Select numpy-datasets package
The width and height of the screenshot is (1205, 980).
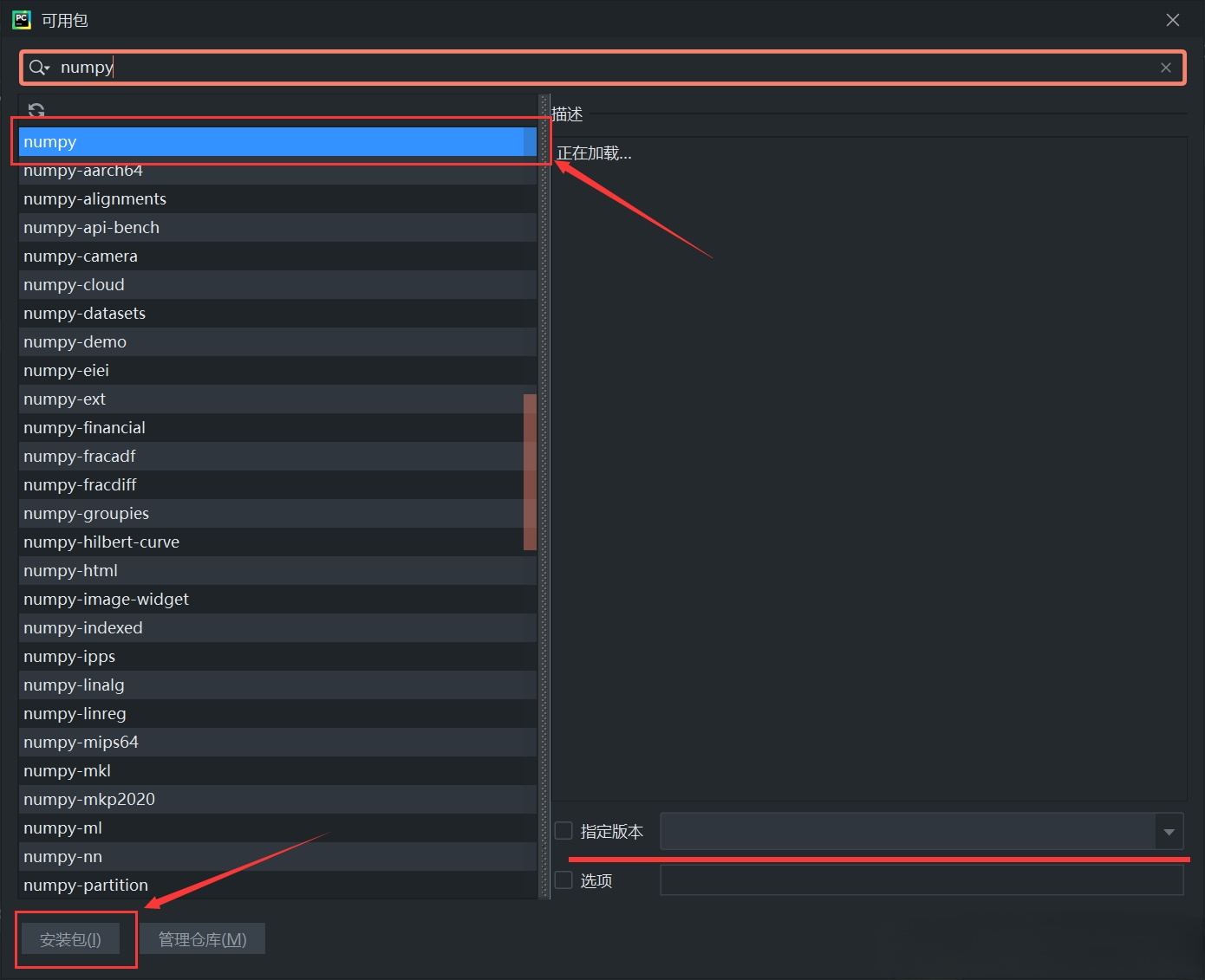277,314
